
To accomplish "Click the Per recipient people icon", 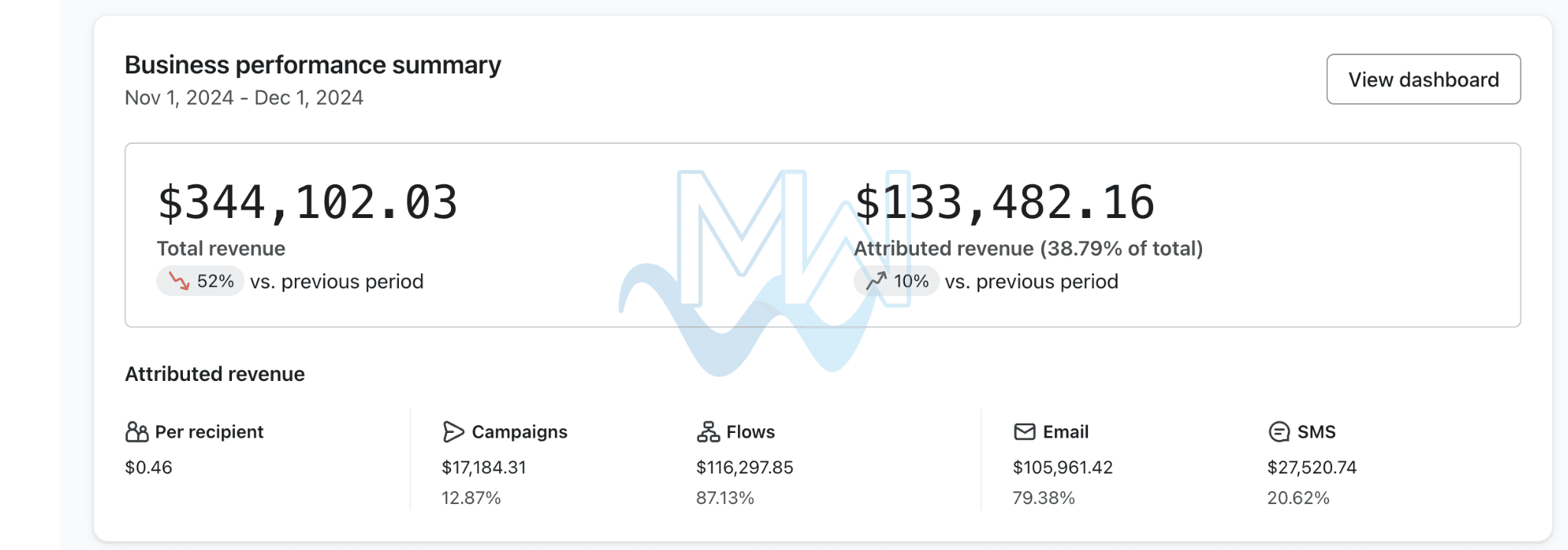I will point(137,432).
